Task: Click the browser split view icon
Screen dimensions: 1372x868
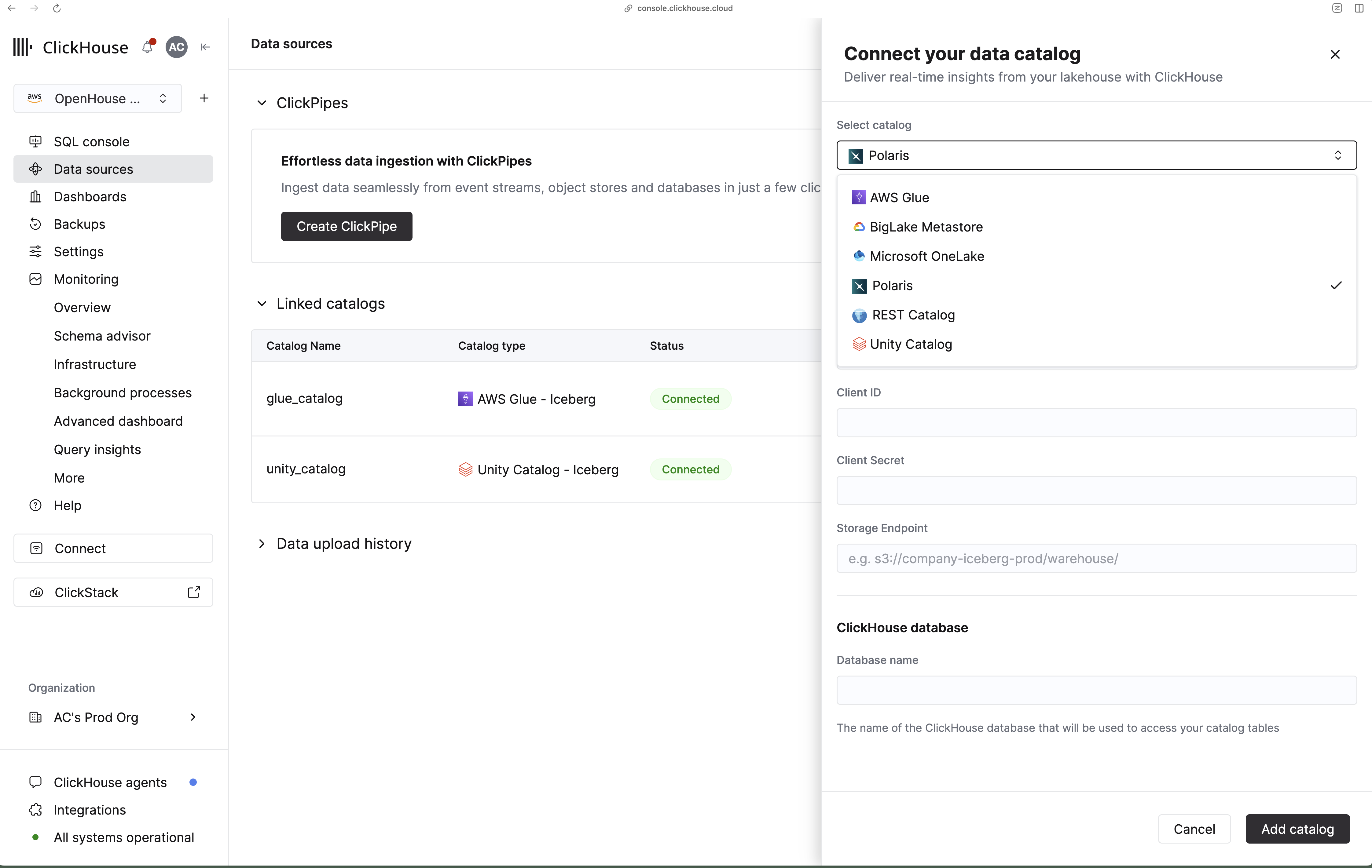Action: (1359, 8)
